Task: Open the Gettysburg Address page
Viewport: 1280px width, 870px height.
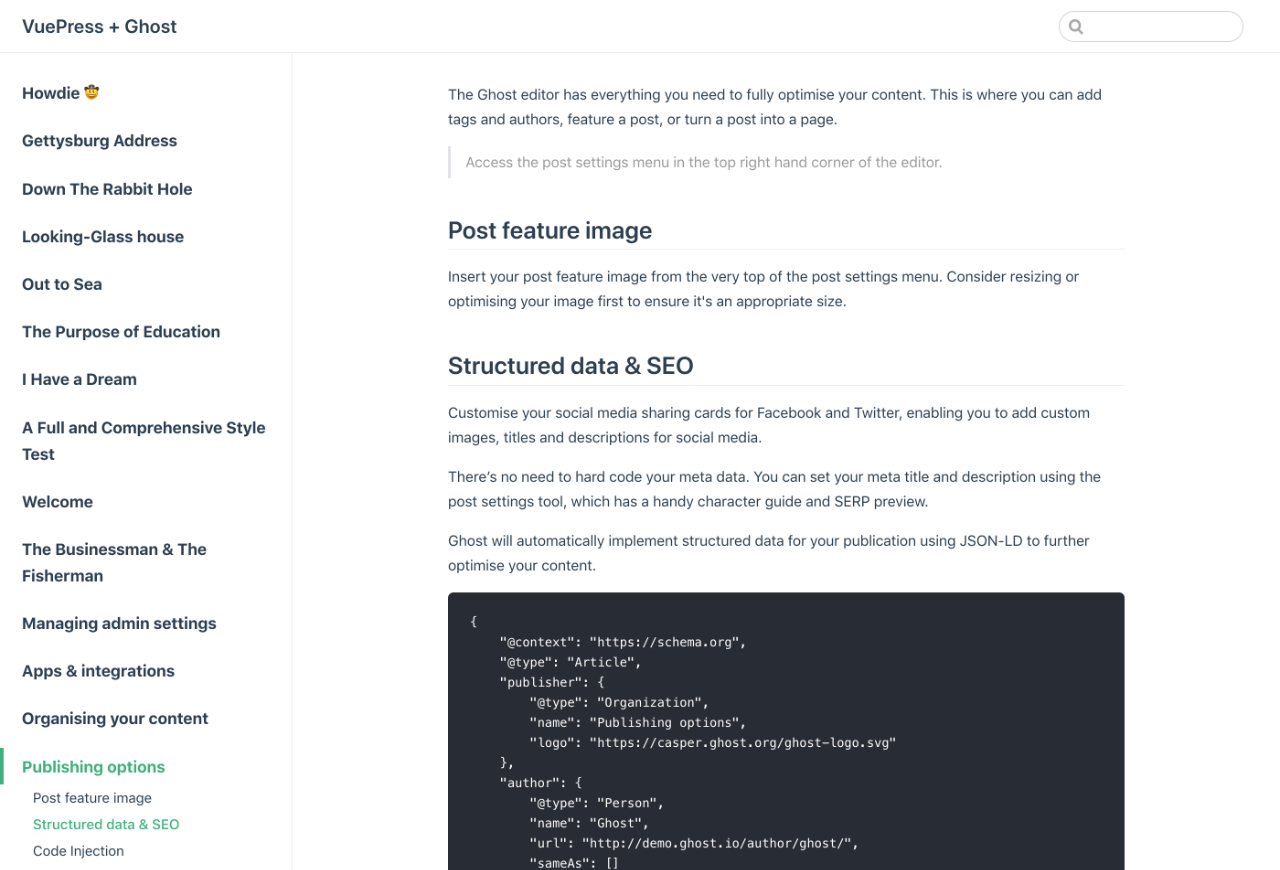Action: tap(99, 141)
